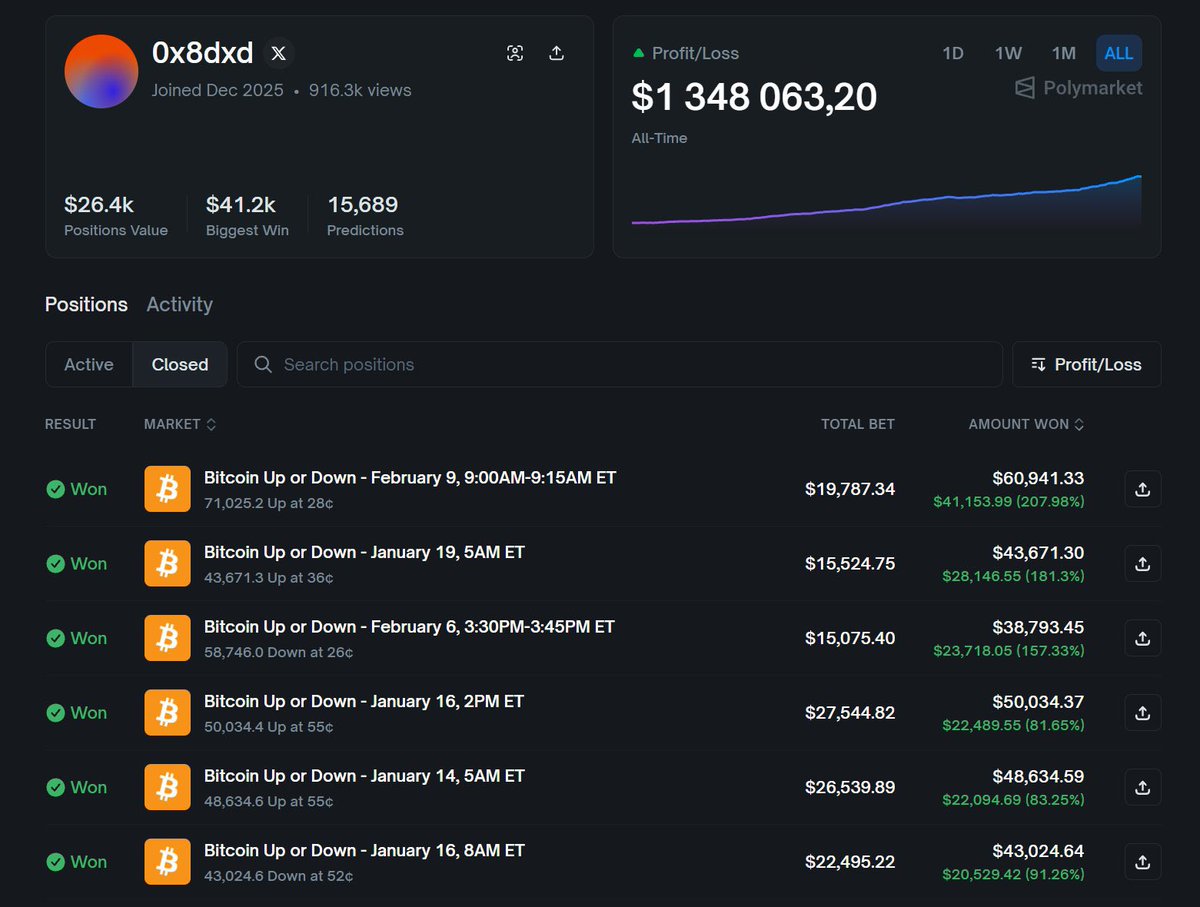Click the AMOUNT WON sort chevron

(x=1079, y=424)
